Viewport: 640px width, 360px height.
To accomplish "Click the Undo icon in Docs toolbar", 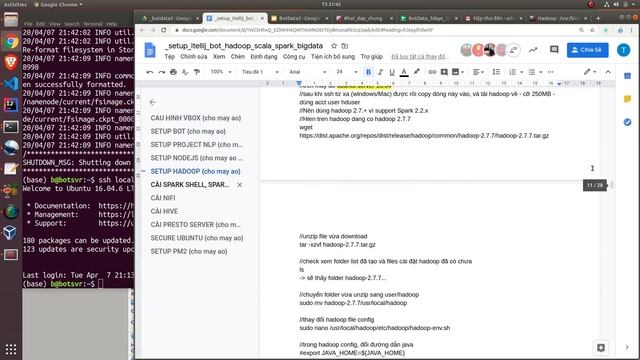I will [x=150, y=72].
